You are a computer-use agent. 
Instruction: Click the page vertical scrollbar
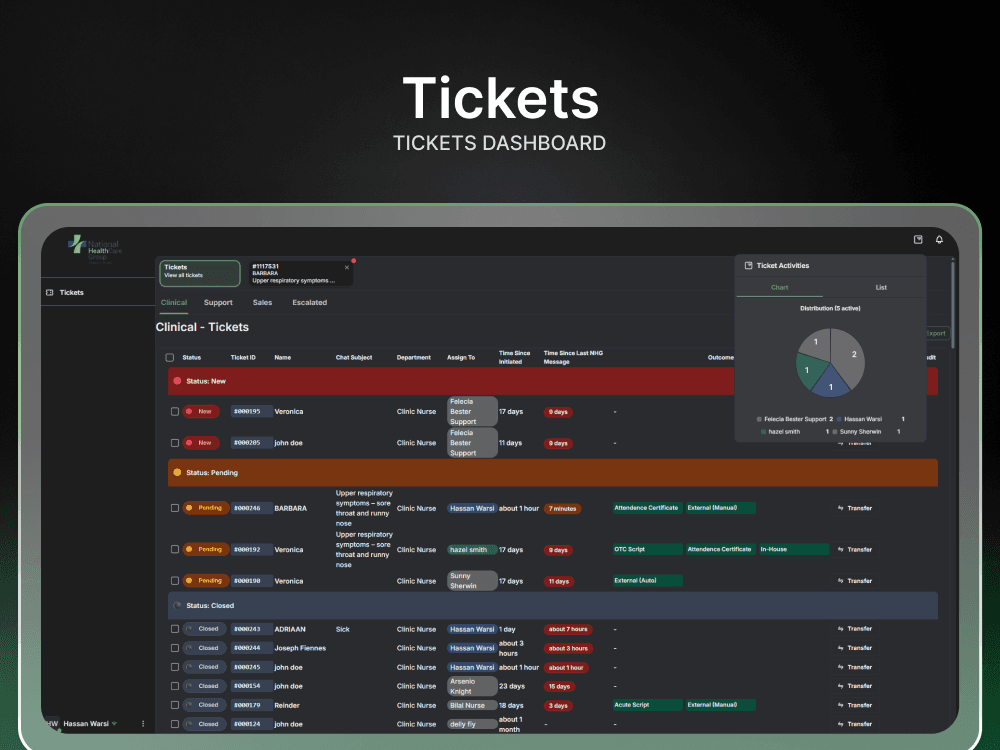[x=953, y=304]
